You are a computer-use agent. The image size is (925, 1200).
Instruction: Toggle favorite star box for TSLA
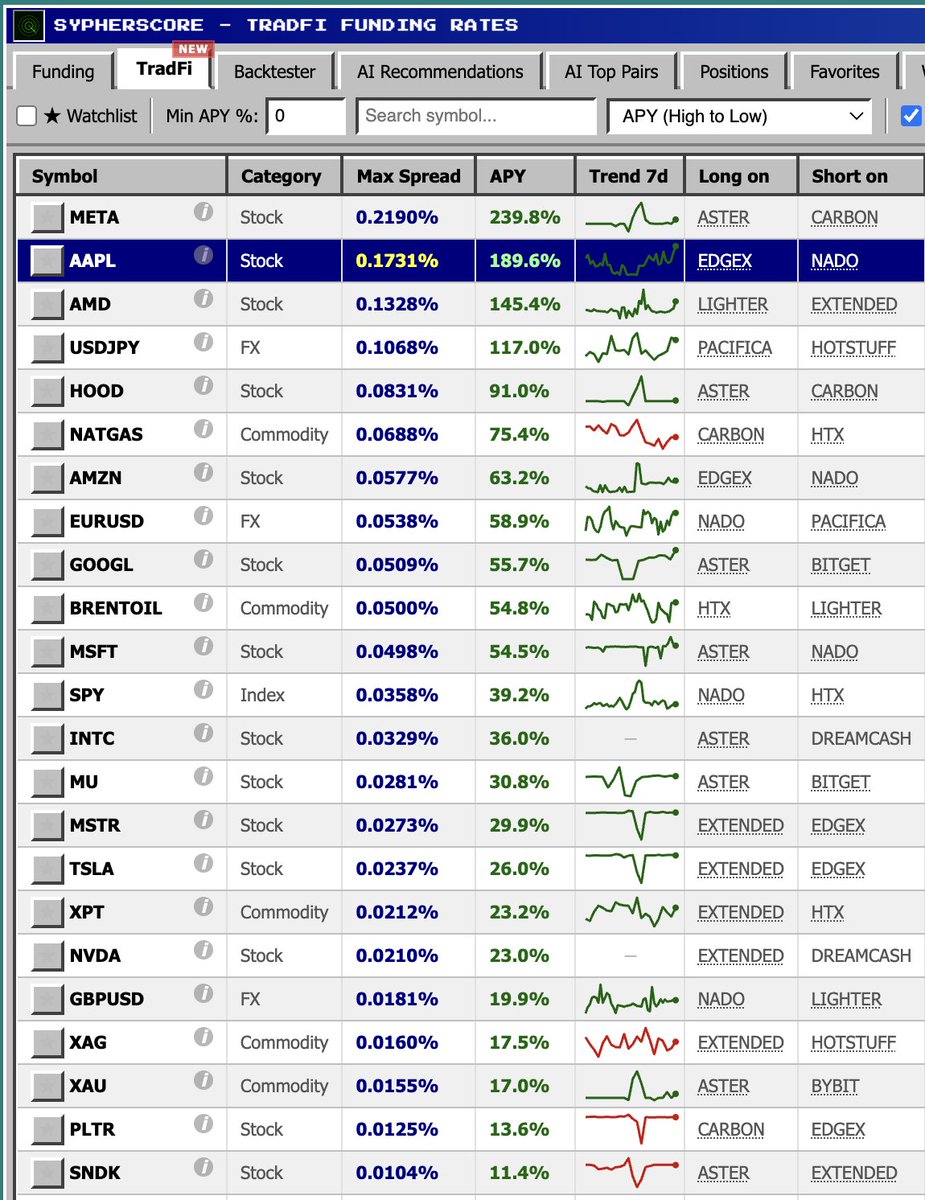point(47,869)
